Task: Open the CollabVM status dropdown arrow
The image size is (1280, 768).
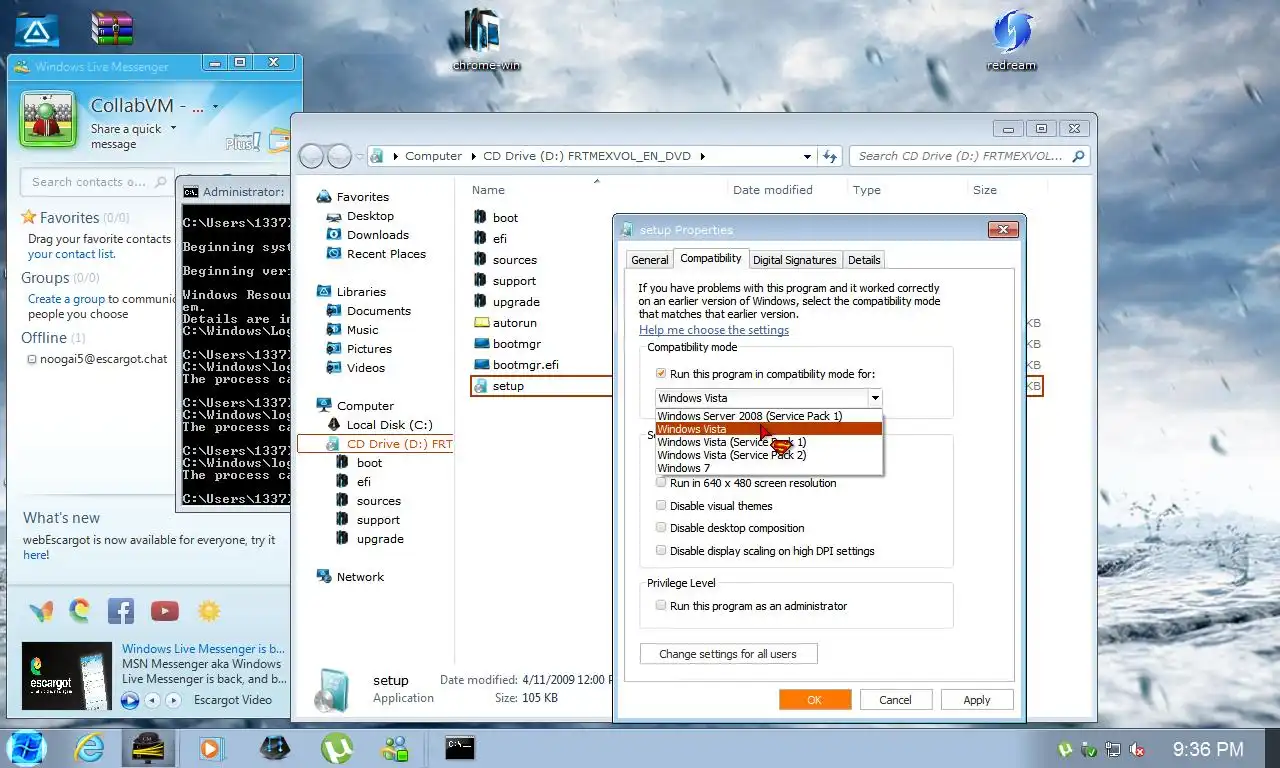Action: click(x=215, y=107)
